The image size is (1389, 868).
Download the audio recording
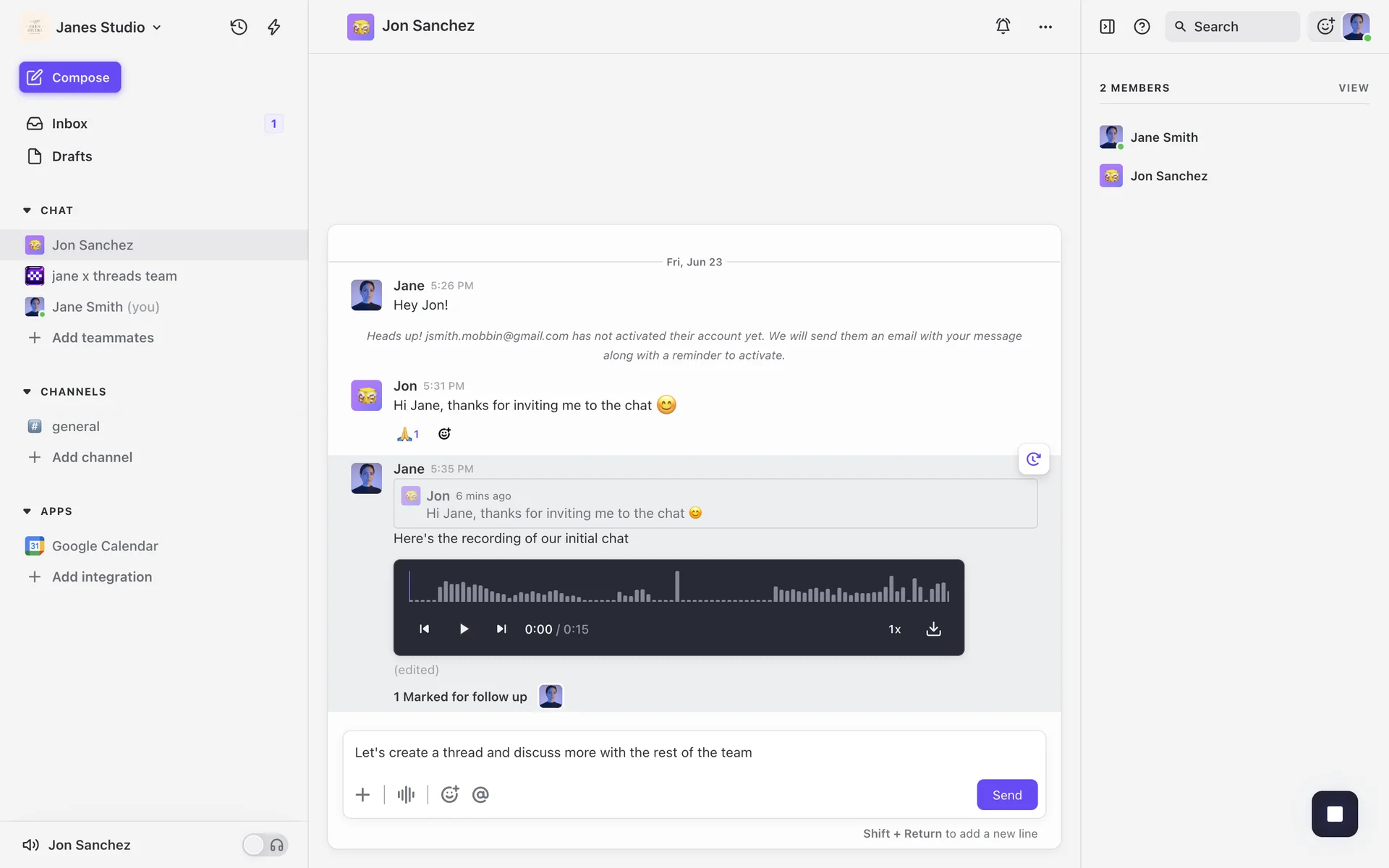tap(933, 629)
